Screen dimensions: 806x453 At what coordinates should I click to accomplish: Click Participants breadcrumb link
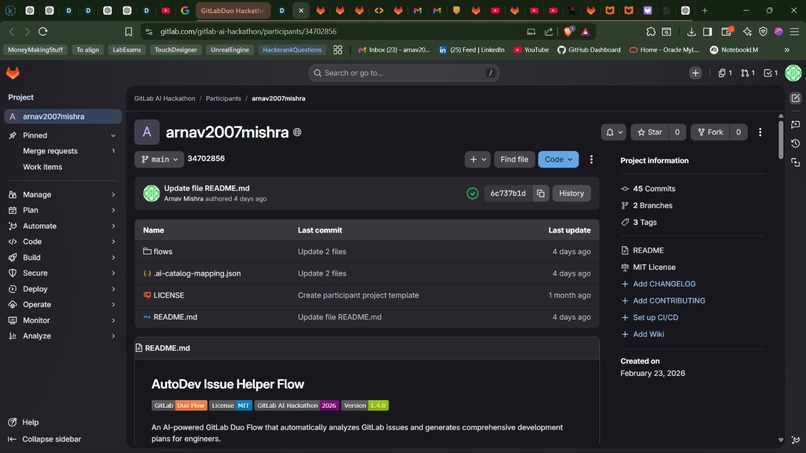pos(223,98)
